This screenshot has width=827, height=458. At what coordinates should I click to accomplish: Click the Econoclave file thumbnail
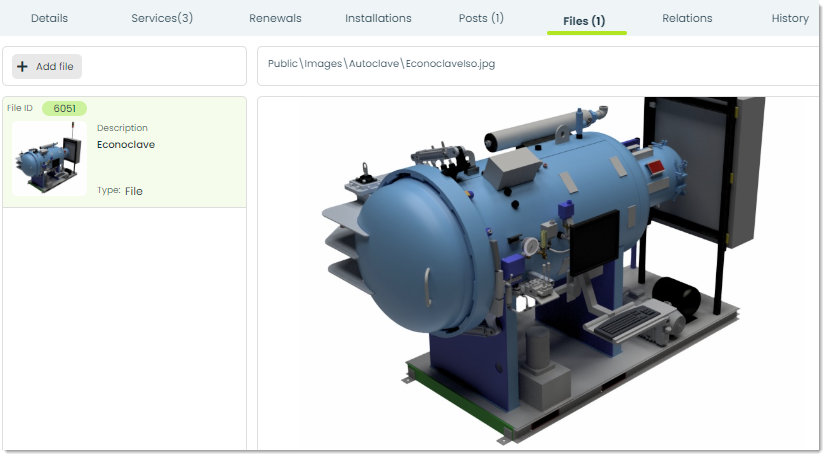(50, 158)
